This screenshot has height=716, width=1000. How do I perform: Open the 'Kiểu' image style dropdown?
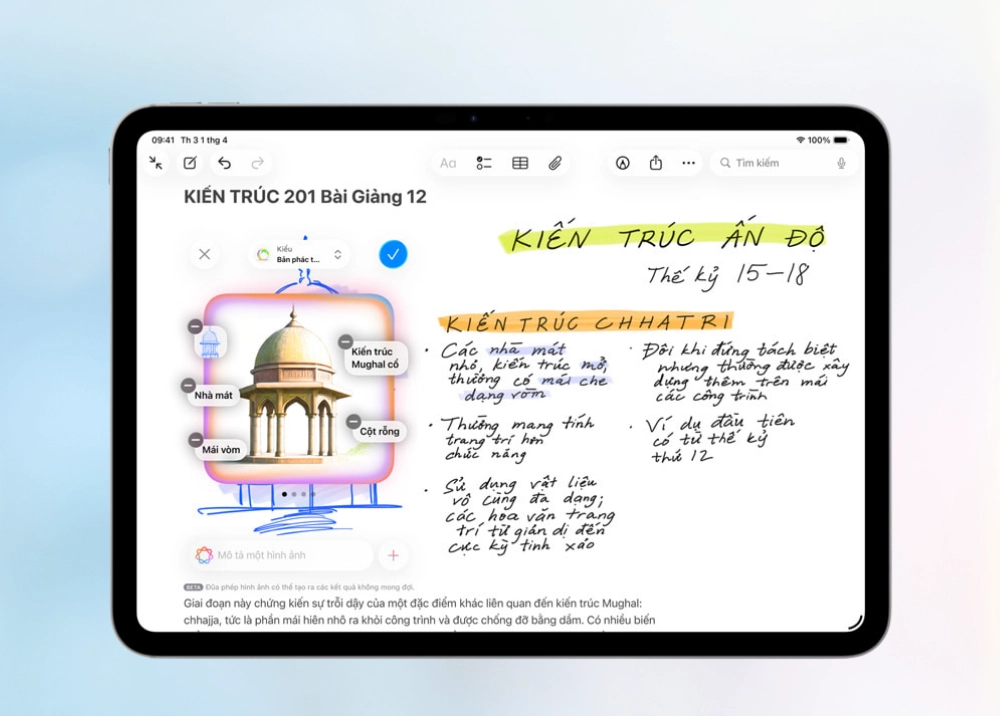[x=300, y=254]
